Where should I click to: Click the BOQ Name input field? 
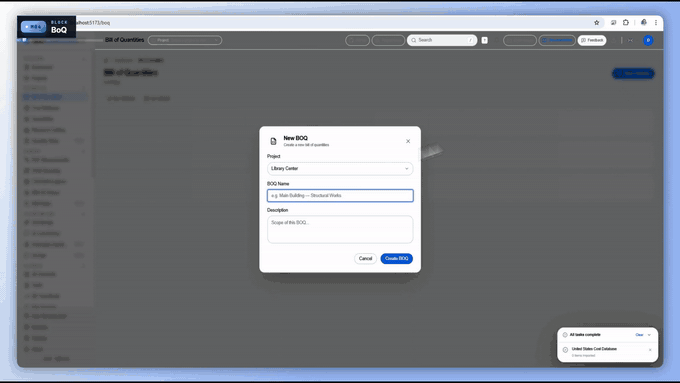(340, 196)
